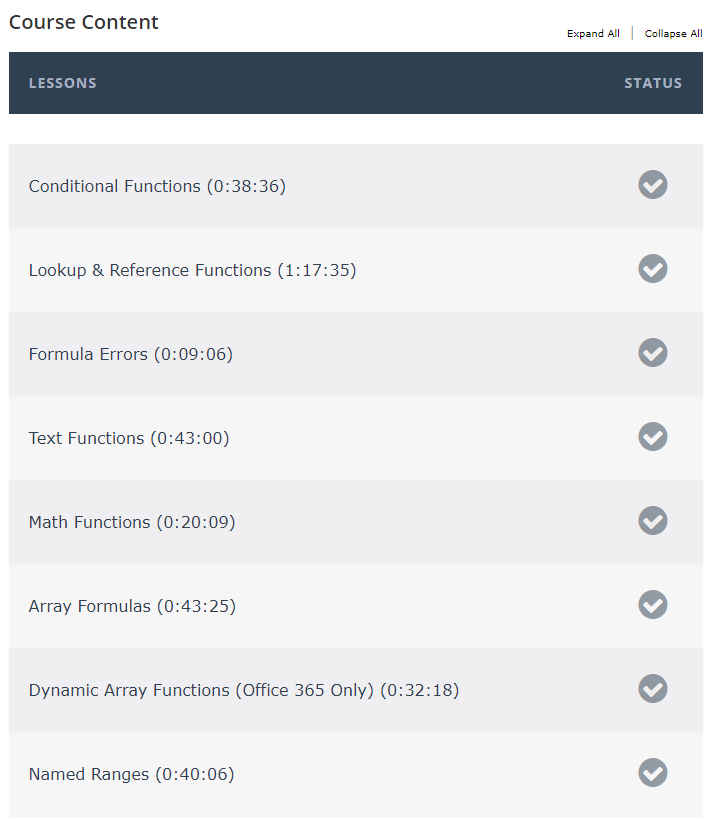Click the LESSONS column header
Image resolution: width=712 pixels, height=820 pixels.
63,83
